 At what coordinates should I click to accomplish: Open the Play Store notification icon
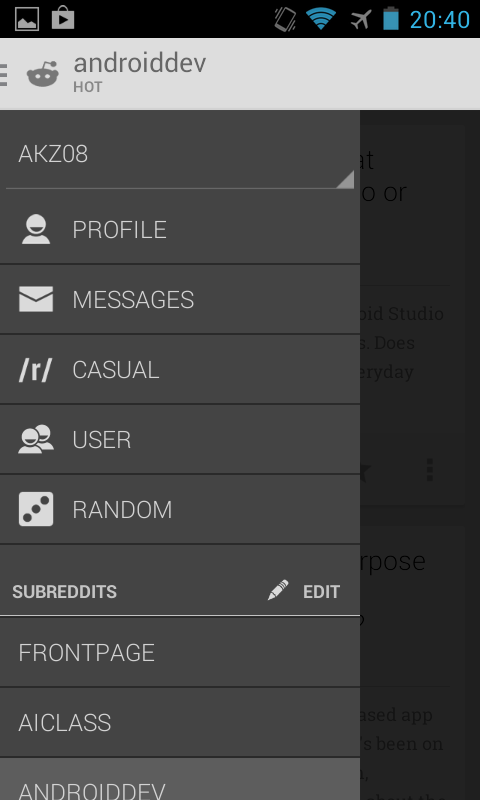point(63,18)
